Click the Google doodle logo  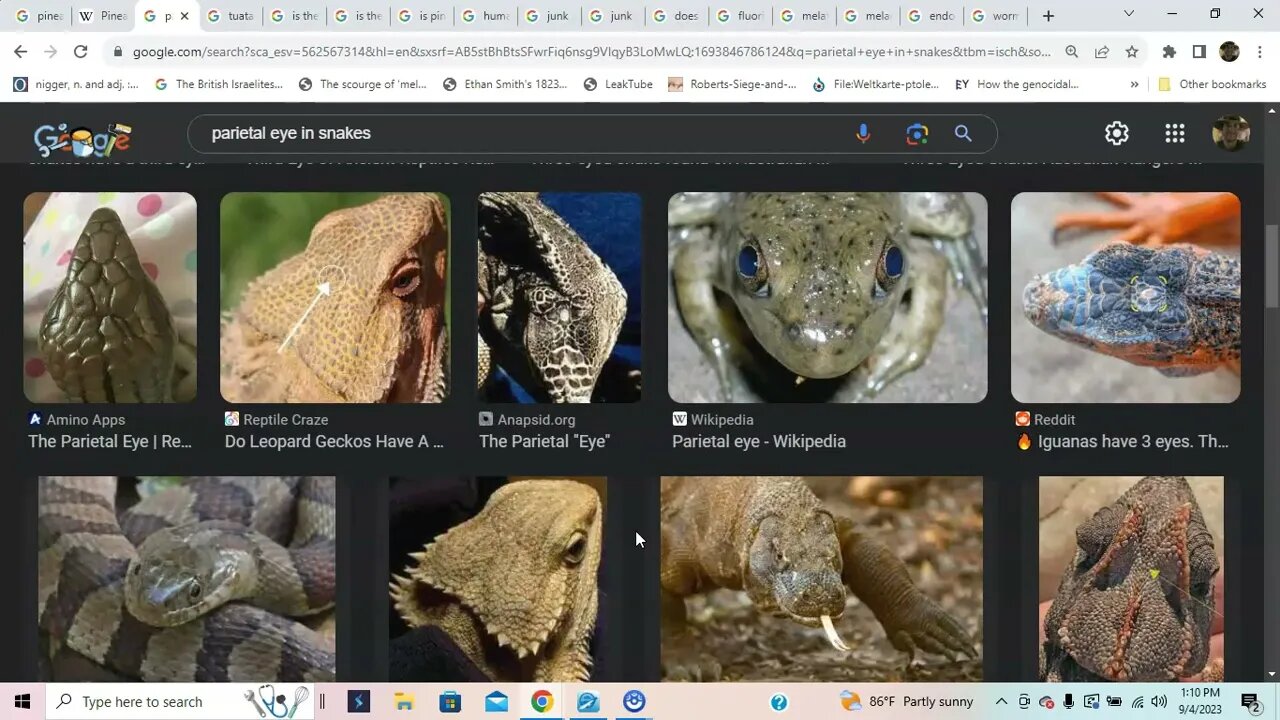click(x=82, y=139)
